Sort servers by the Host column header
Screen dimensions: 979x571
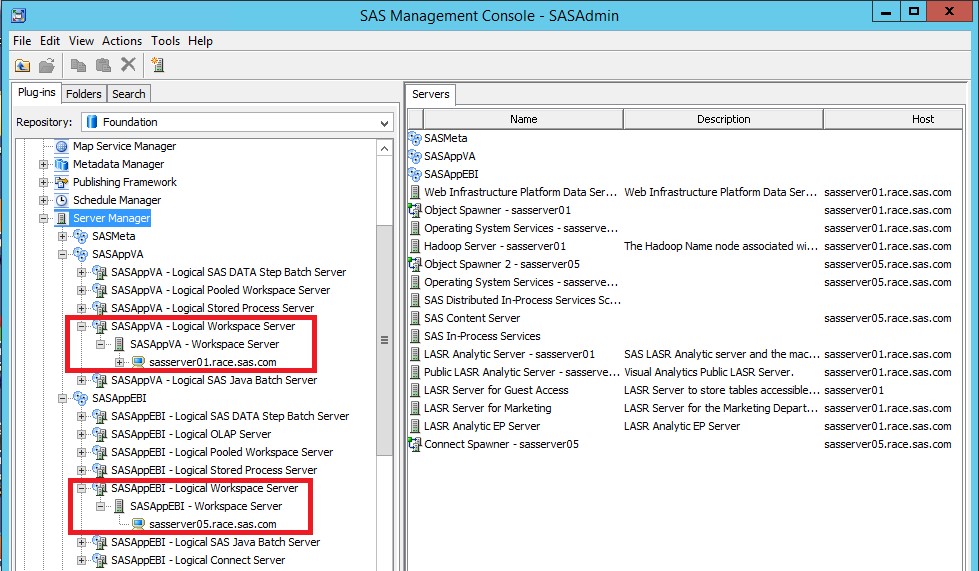(x=922, y=119)
